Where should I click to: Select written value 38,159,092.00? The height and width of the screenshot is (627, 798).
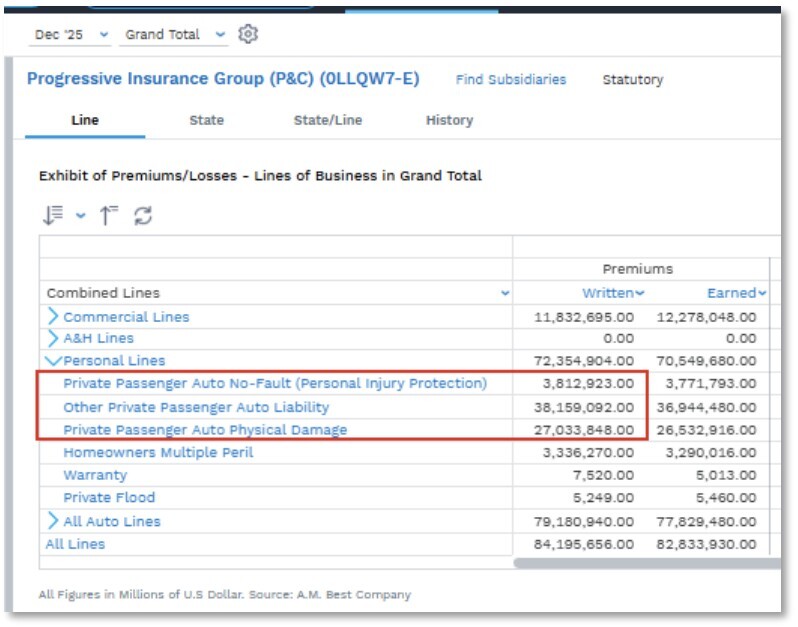tap(584, 407)
